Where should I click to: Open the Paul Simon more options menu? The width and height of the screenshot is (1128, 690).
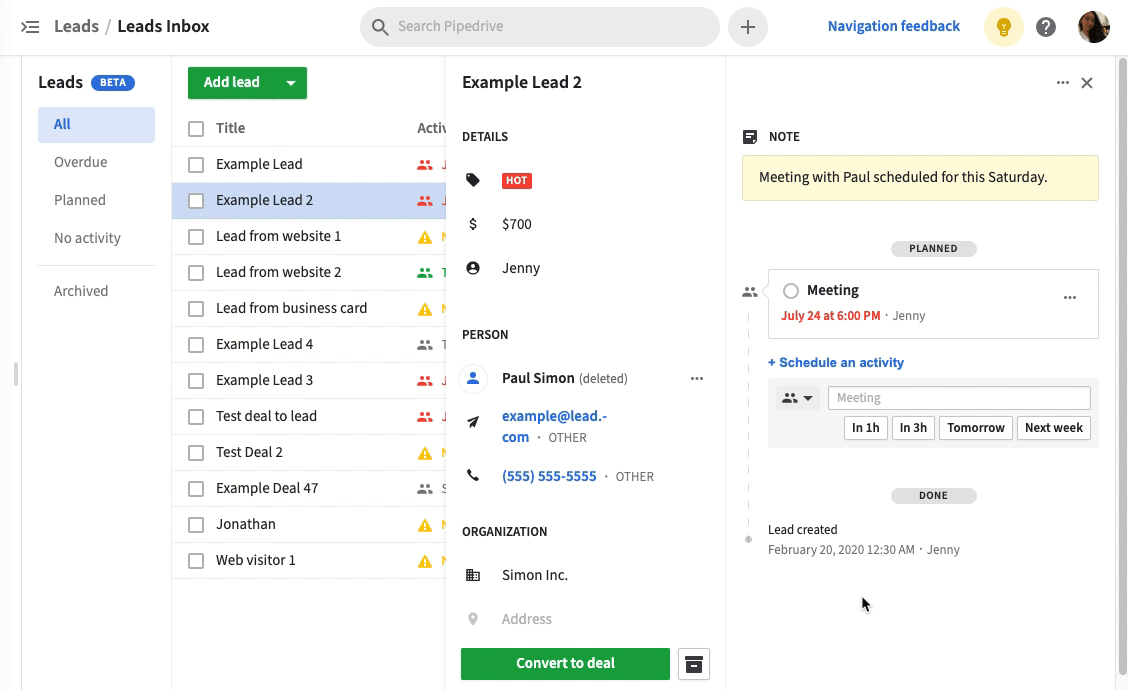(x=696, y=378)
